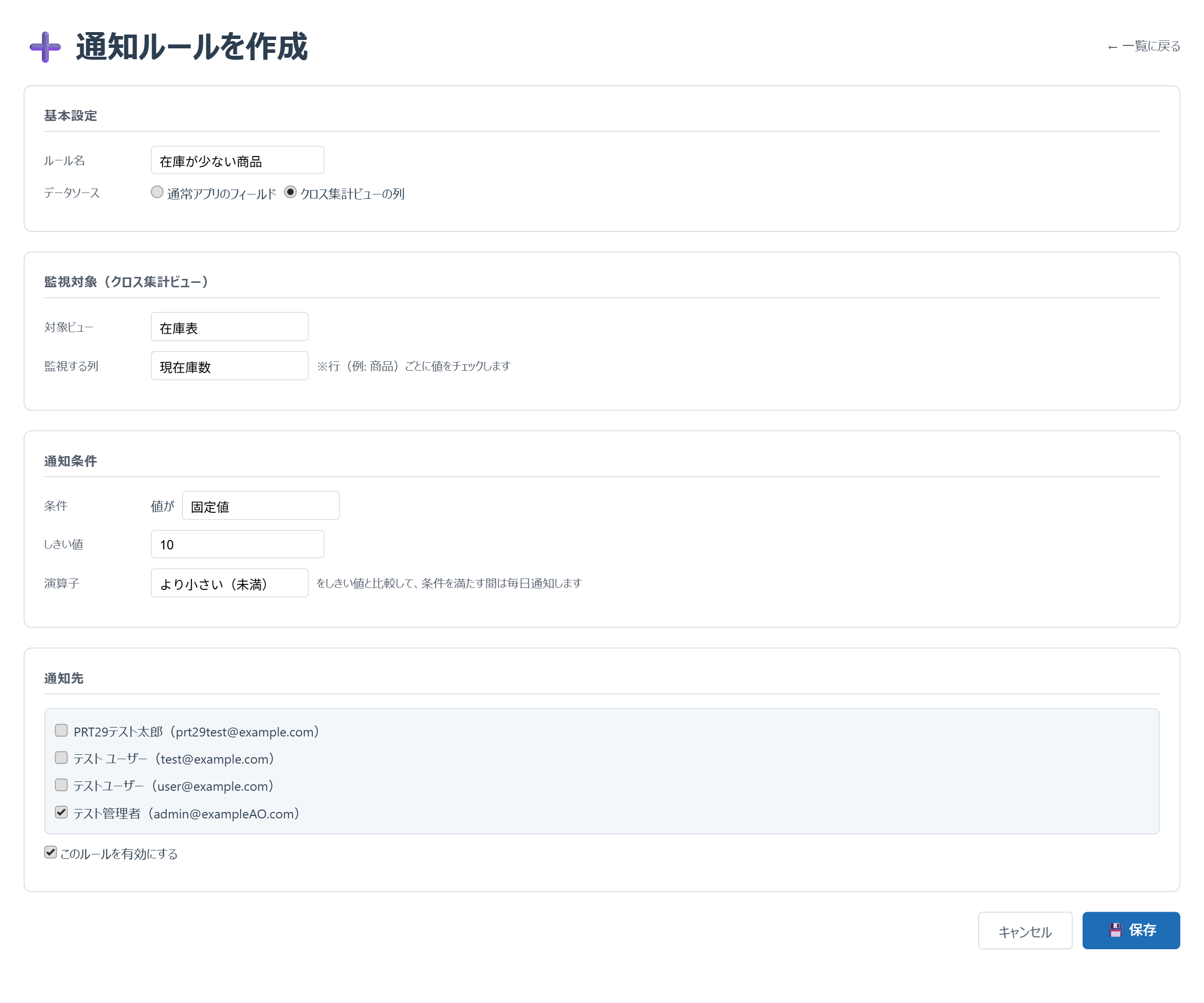Viewport: 1204px width, 1003px height.
Task: Toggle このルールを有効にする checkbox
Action: 50,852
